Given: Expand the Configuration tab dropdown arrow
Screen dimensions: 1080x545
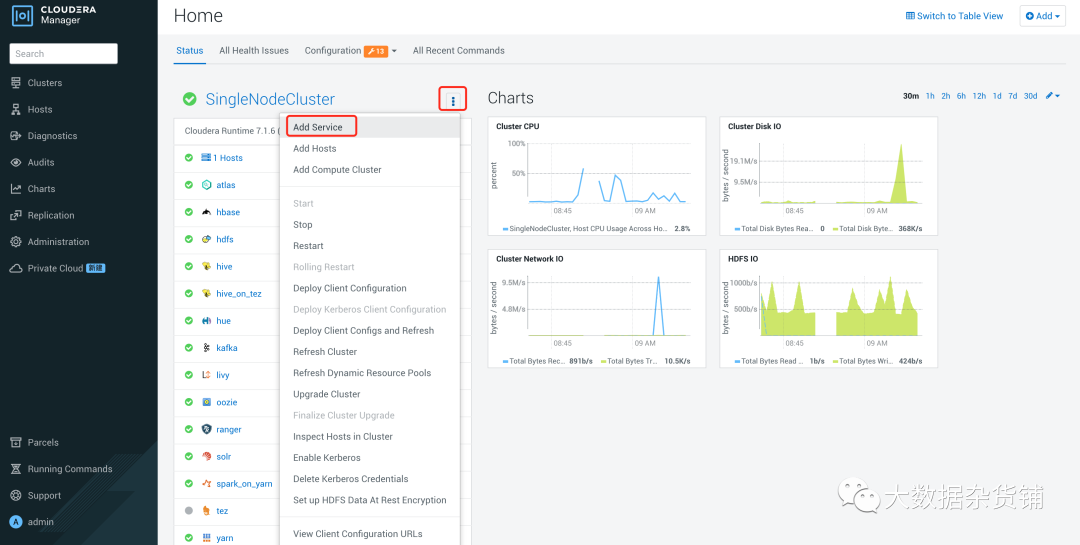Looking at the screenshot, I should tap(395, 51).
